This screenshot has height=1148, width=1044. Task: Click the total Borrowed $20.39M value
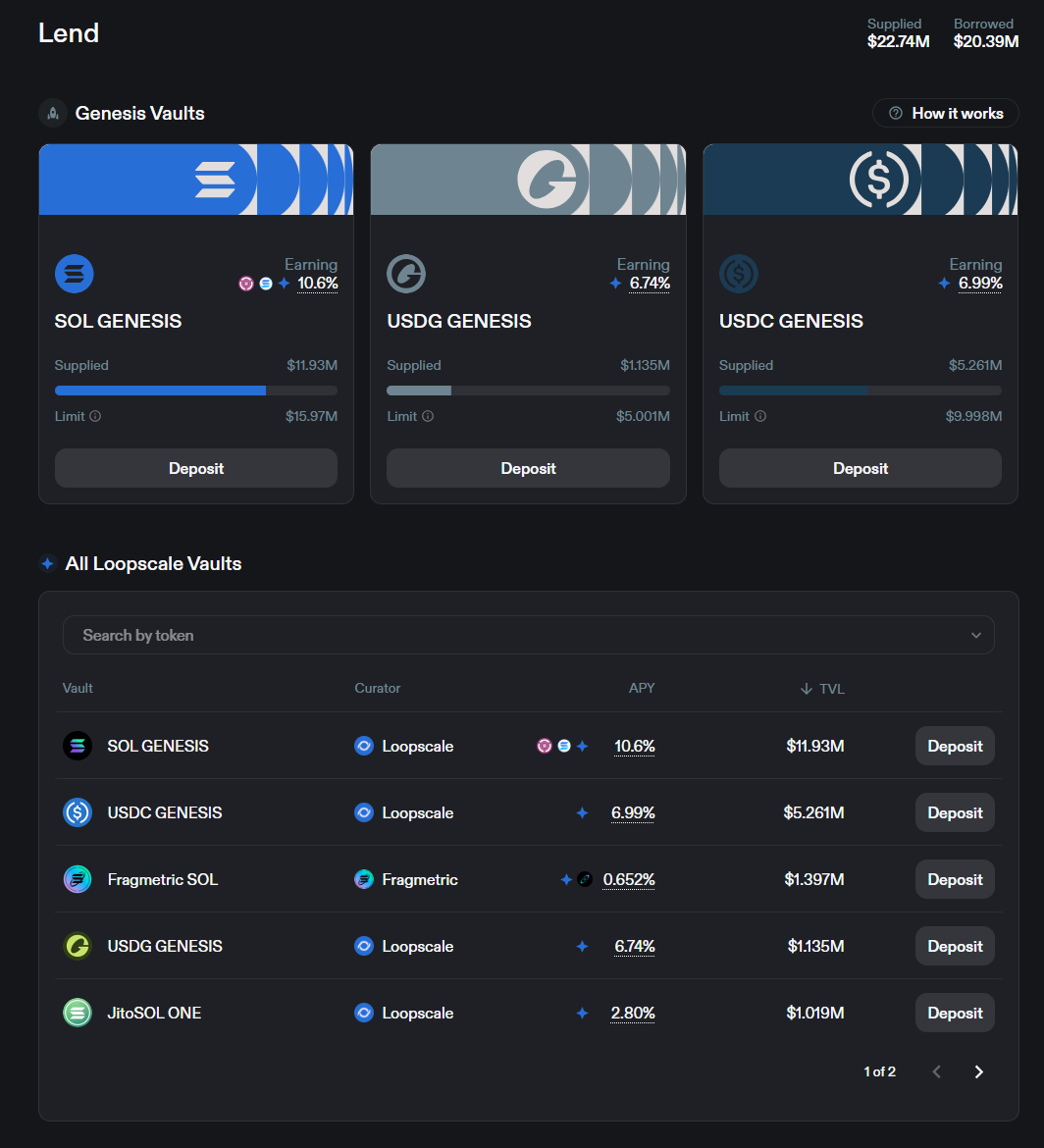(985, 42)
